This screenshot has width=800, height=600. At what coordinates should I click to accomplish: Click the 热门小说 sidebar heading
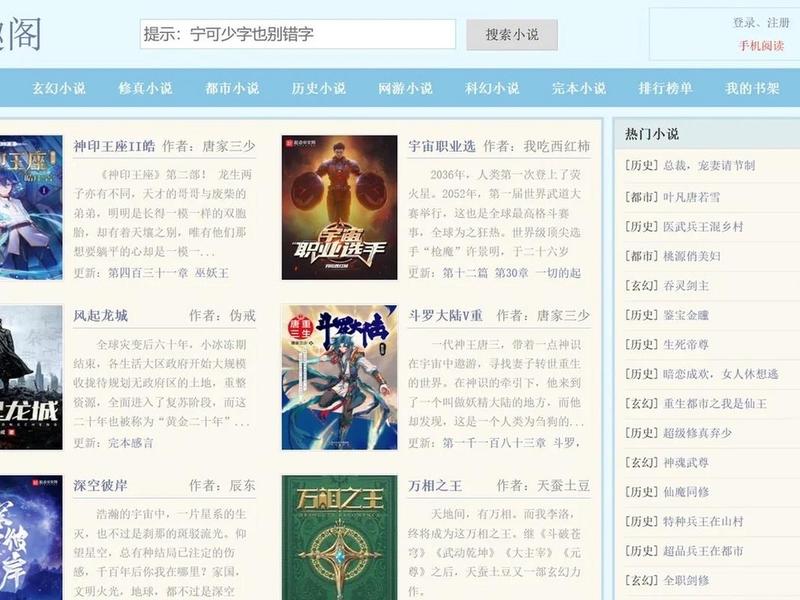coord(652,134)
